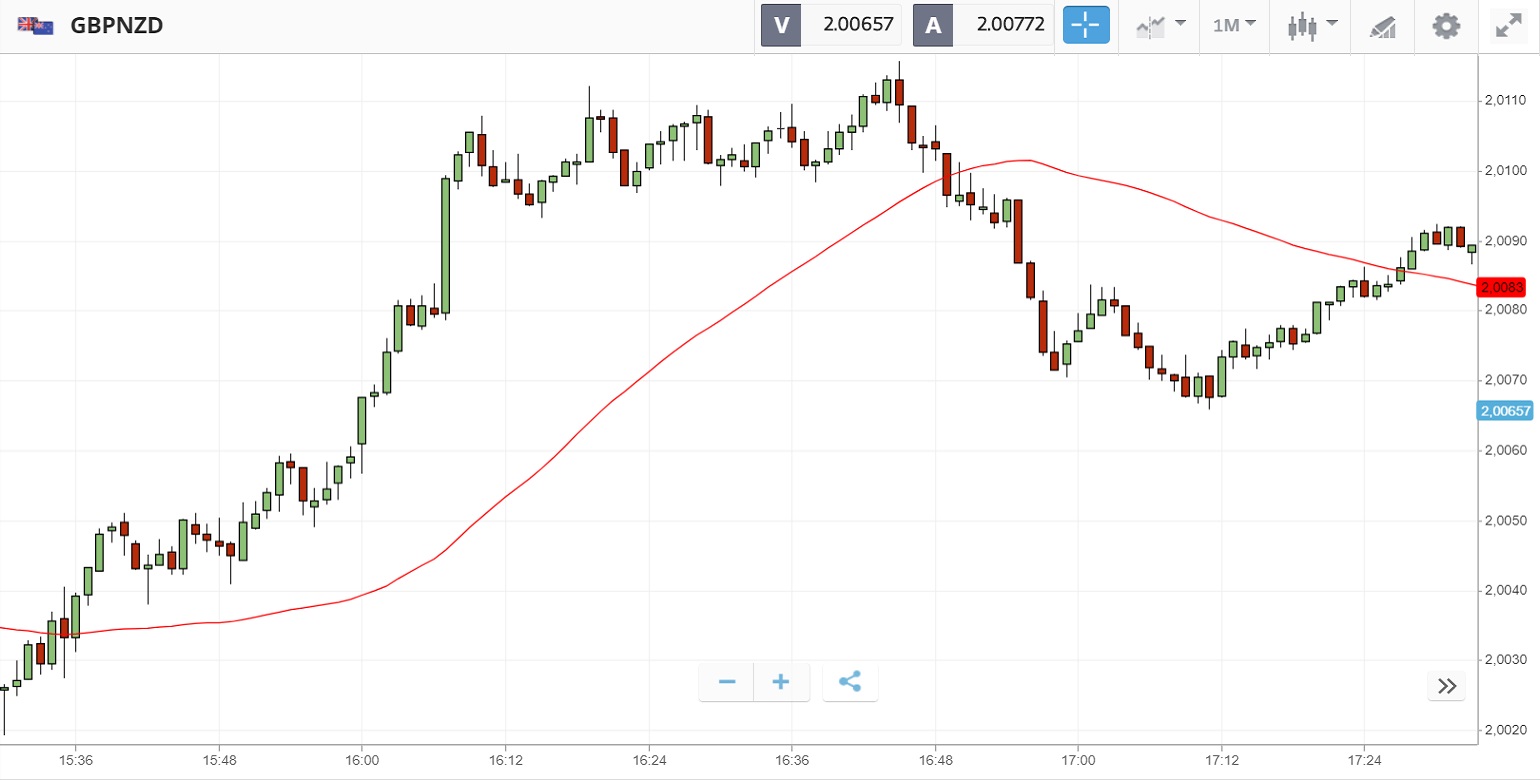The width and height of the screenshot is (1540, 780).
Task: Zoom out the chart with minus
Action: point(727,682)
